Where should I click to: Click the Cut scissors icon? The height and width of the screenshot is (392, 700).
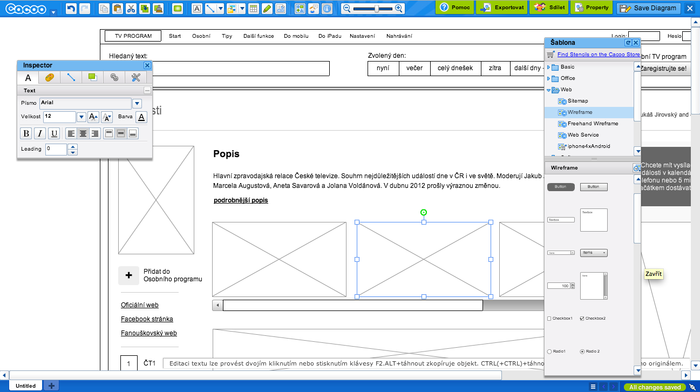[x=131, y=8]
